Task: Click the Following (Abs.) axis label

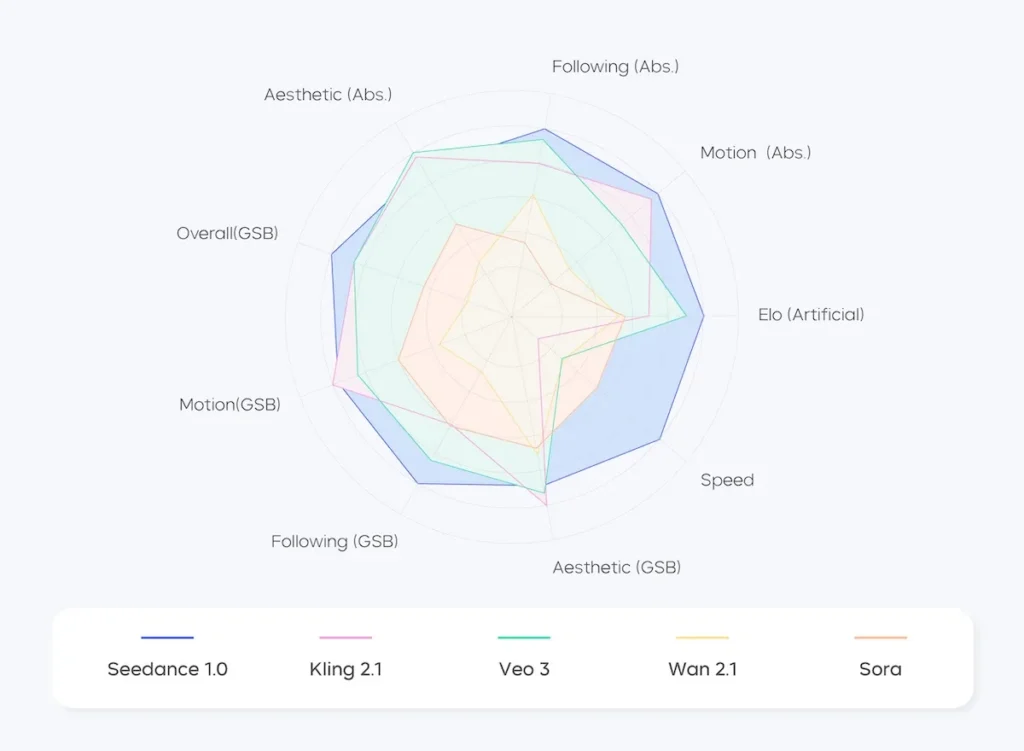Action: [615, 67]
